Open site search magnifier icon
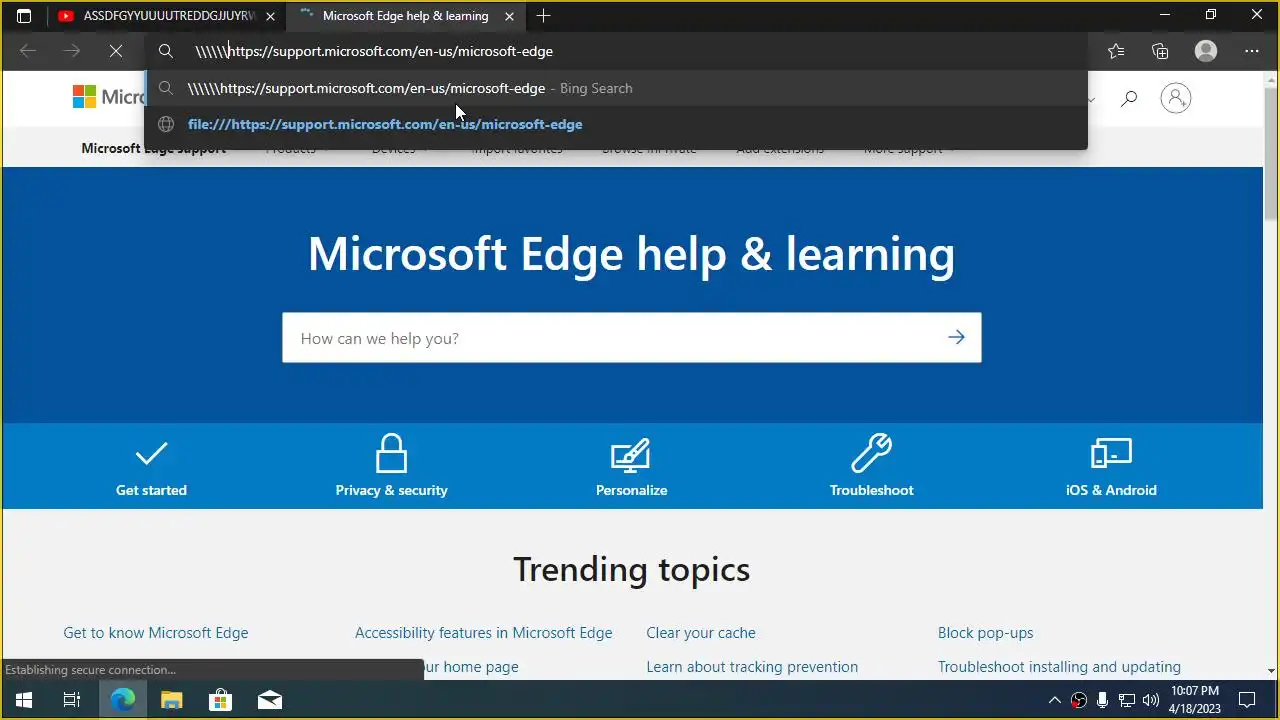 (1129, 98)
